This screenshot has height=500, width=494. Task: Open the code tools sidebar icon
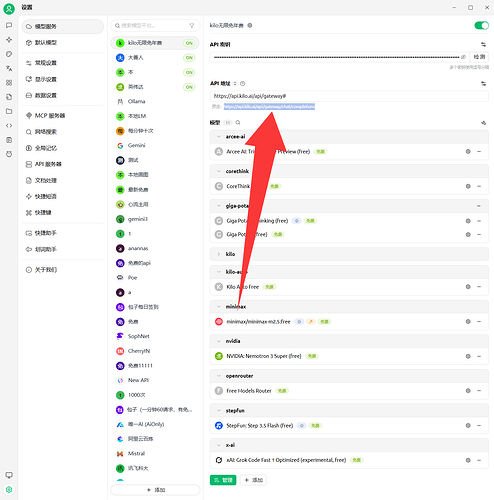tap(9, 126)
